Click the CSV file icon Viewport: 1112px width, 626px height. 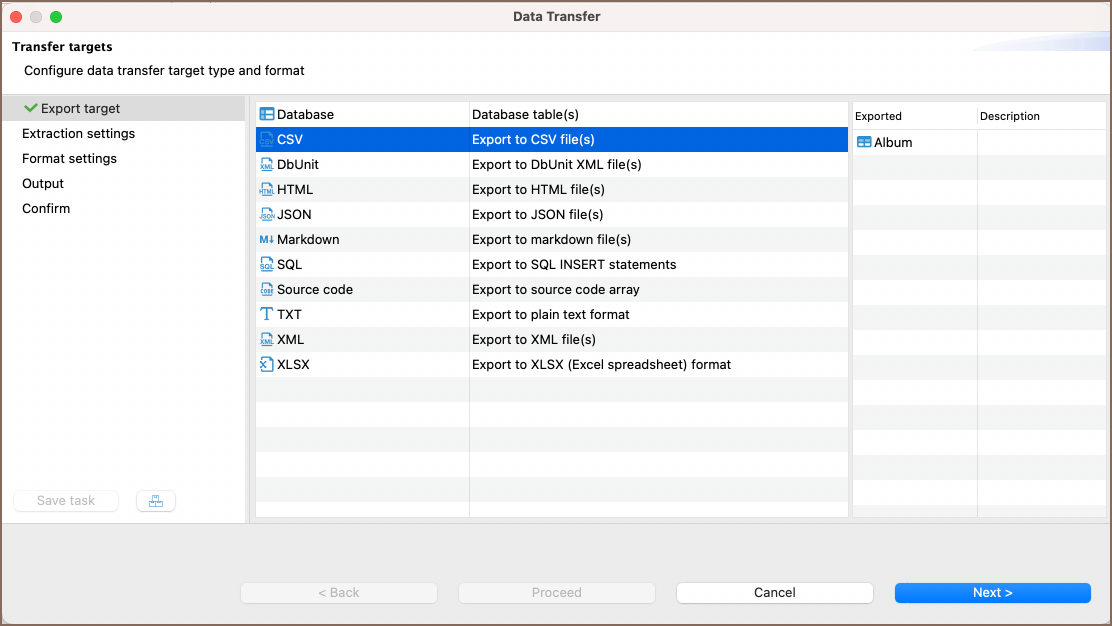coord(267,140)
